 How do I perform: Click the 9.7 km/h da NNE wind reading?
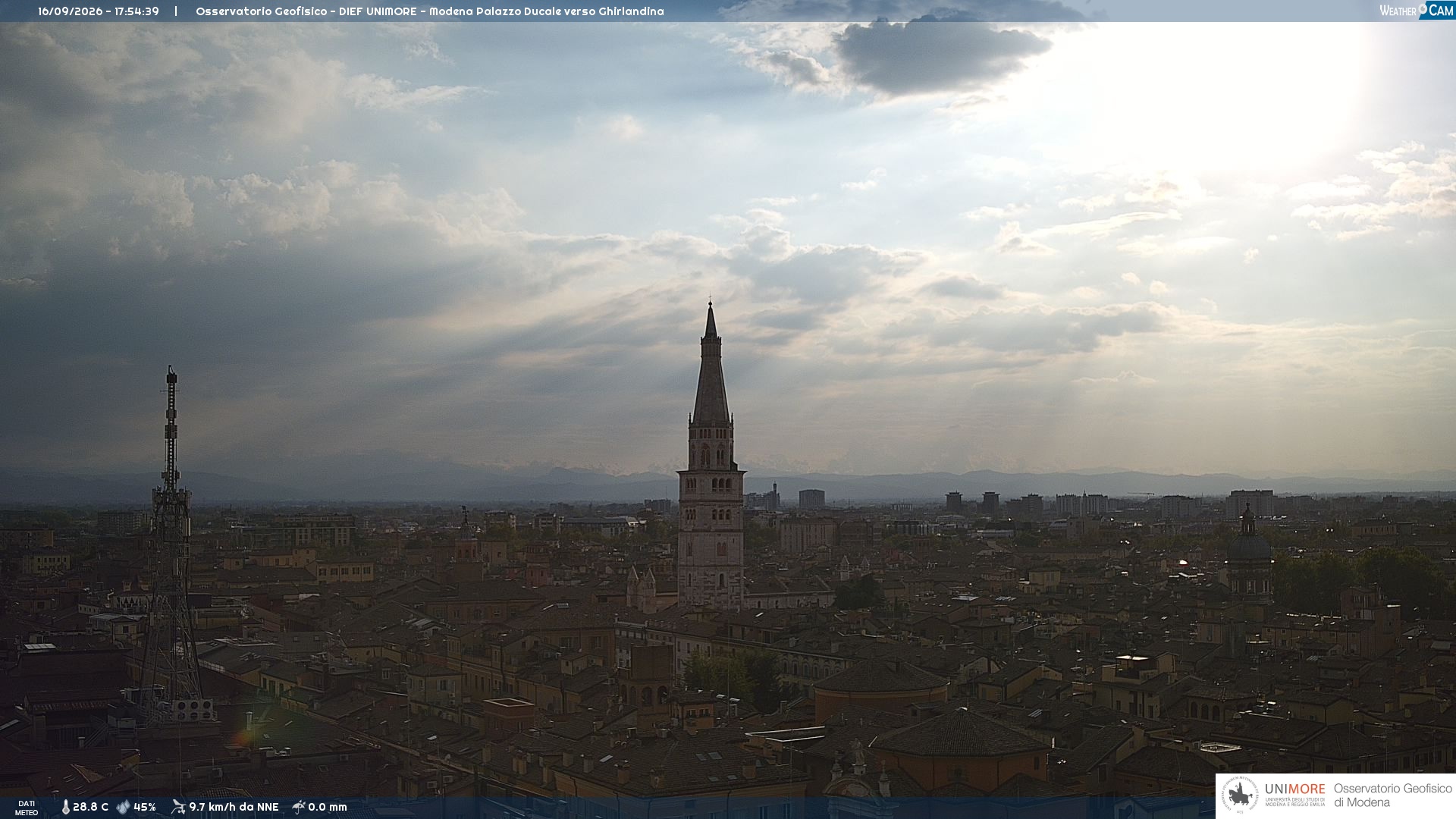(x=234, y=808)
